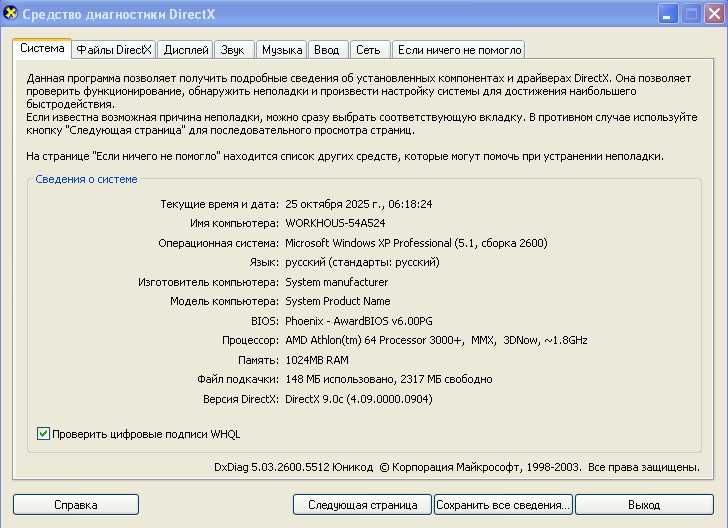
Task: Click the BIOS label
Action: [265, 321]
